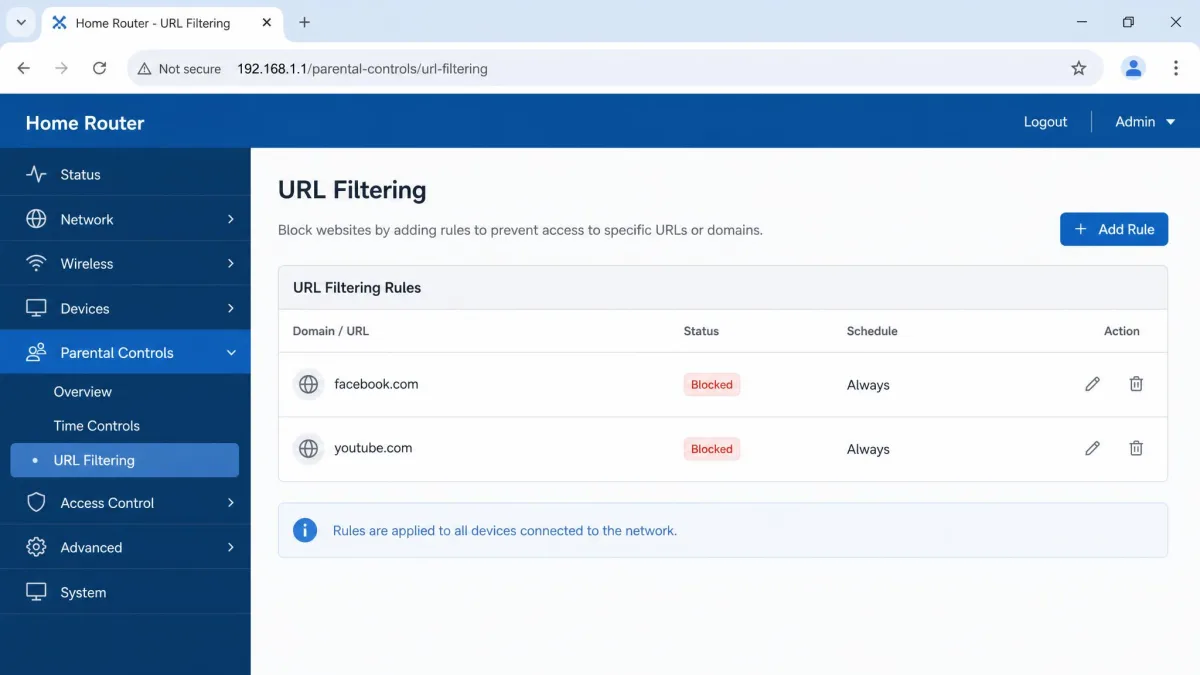Bookmark this page with the star icon
Viewport: 1200px width, 675px height.
point(1078,68)
